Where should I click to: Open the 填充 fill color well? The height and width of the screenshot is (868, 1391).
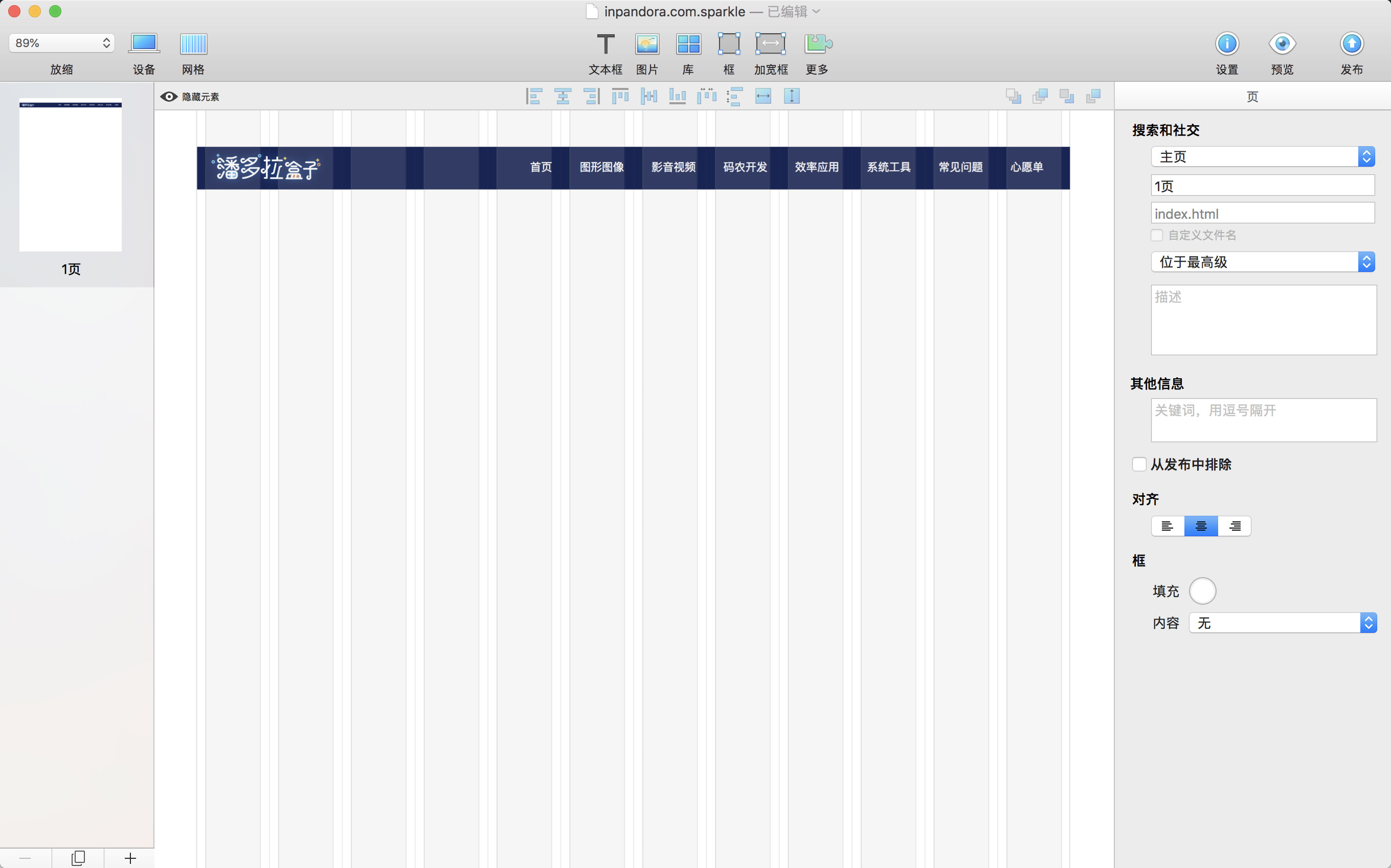click(1202, 591)
